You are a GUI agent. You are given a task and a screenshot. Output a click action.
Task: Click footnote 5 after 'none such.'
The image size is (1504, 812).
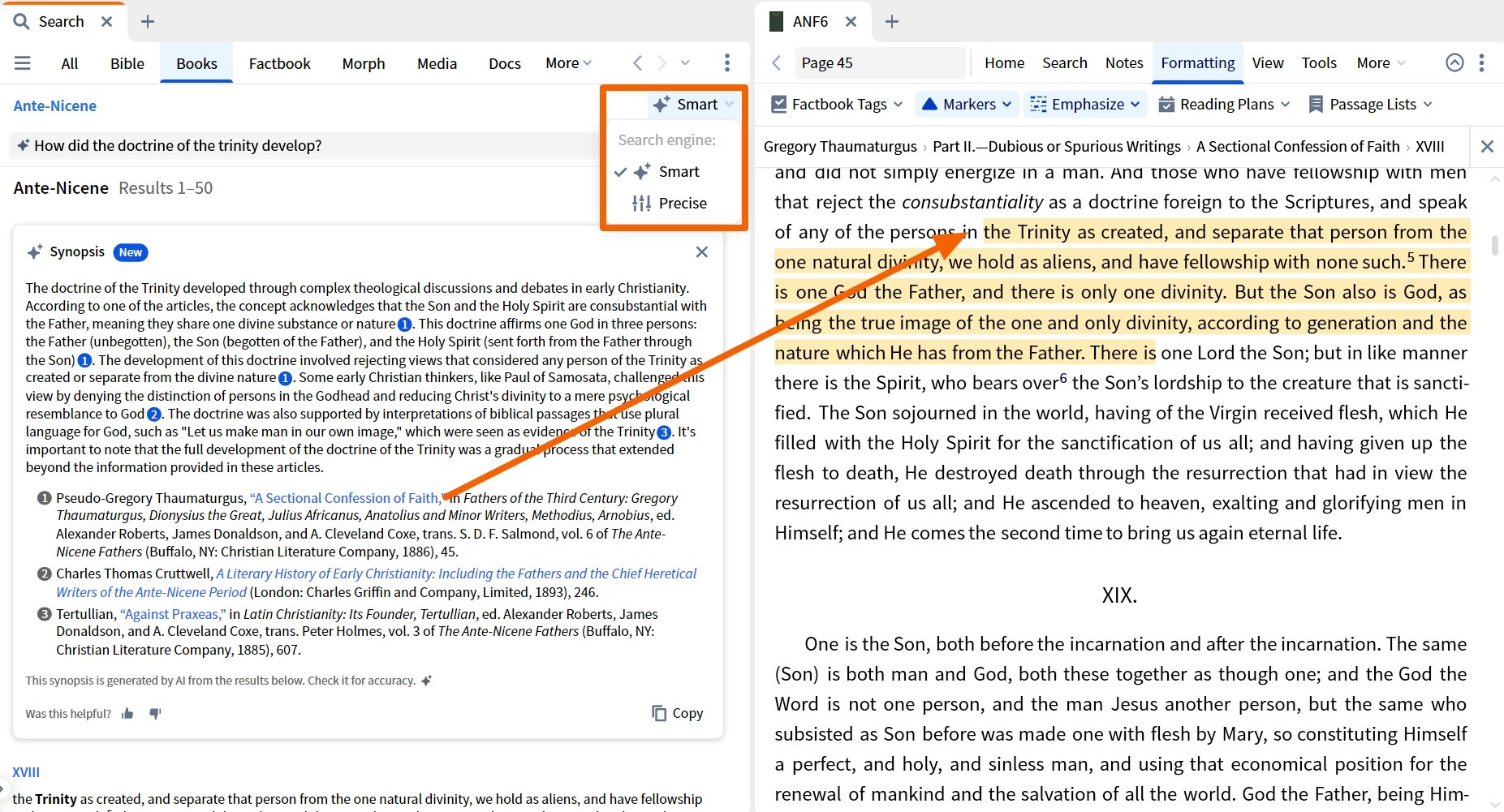[1411, 257]
